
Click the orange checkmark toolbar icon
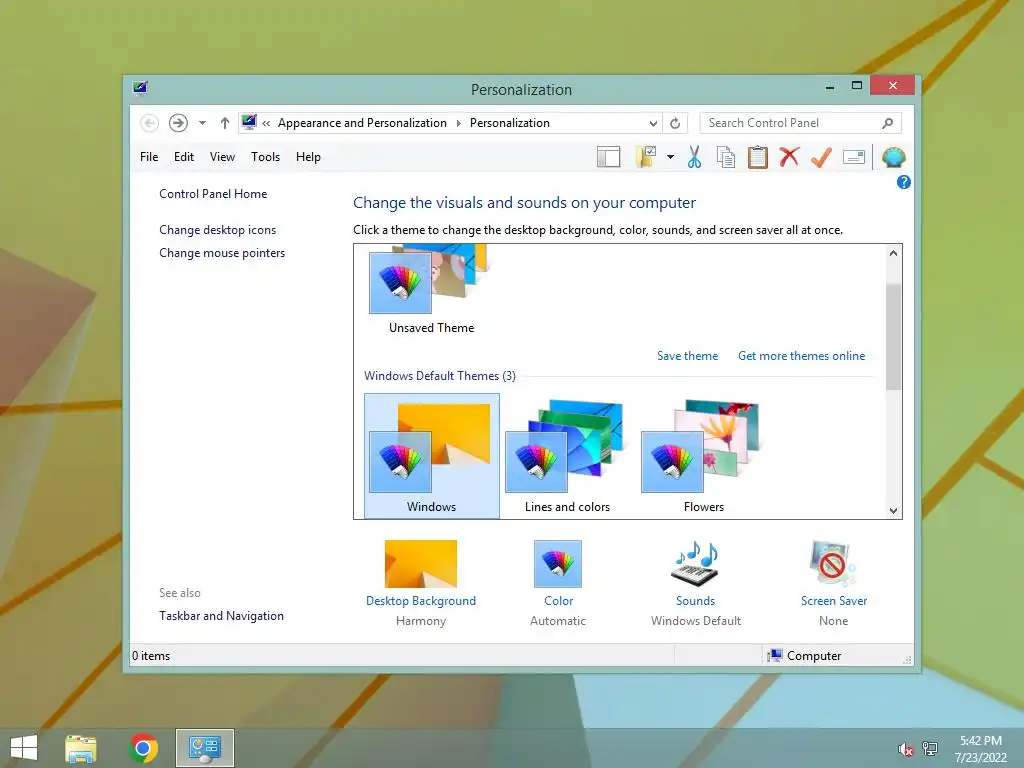pyautogui.click(x=822, y=157)
